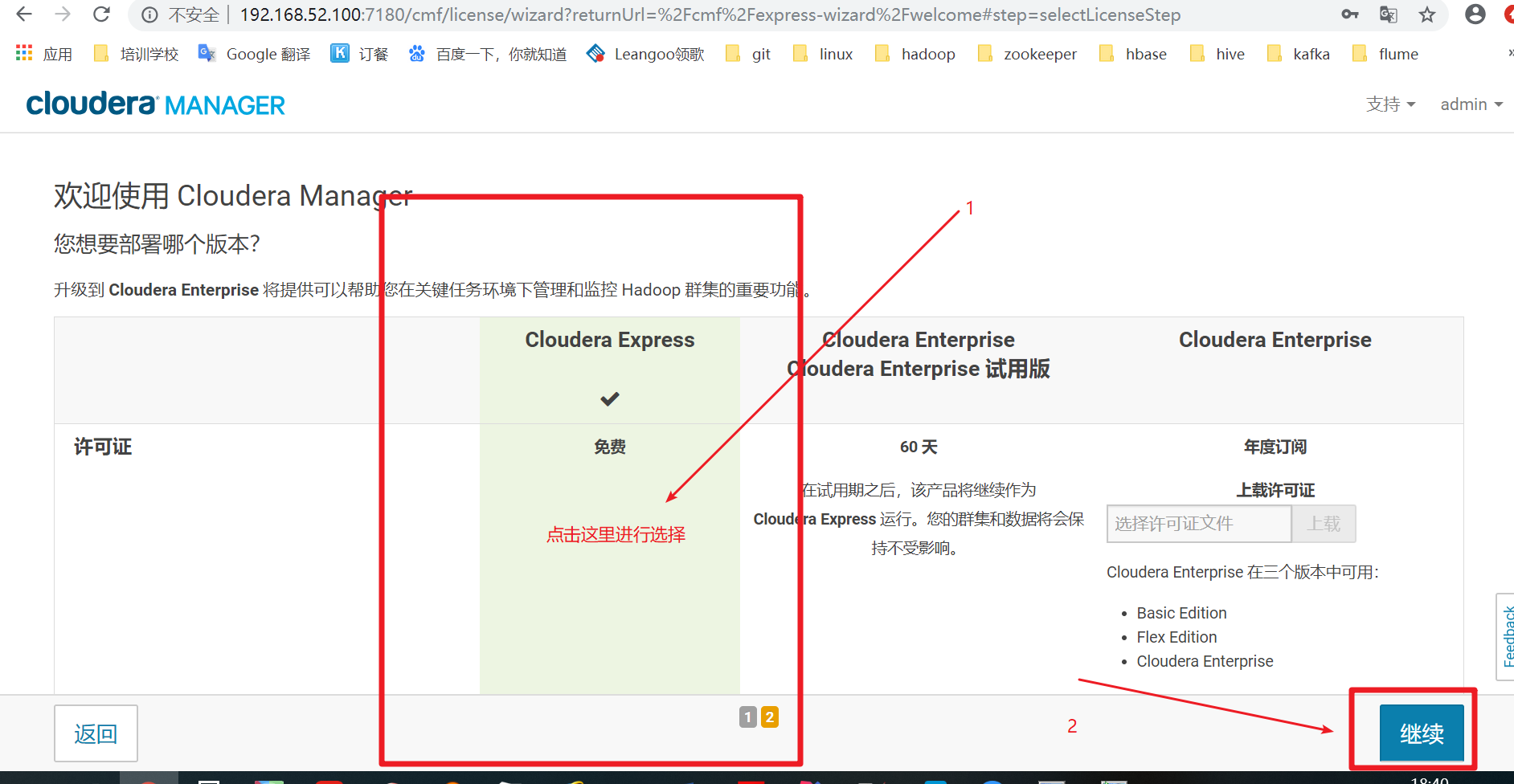The height and width of the screenshot is (784, 1514).
Task: Open the hadoop bookmark folder
Action: click(x=915, y=54)
